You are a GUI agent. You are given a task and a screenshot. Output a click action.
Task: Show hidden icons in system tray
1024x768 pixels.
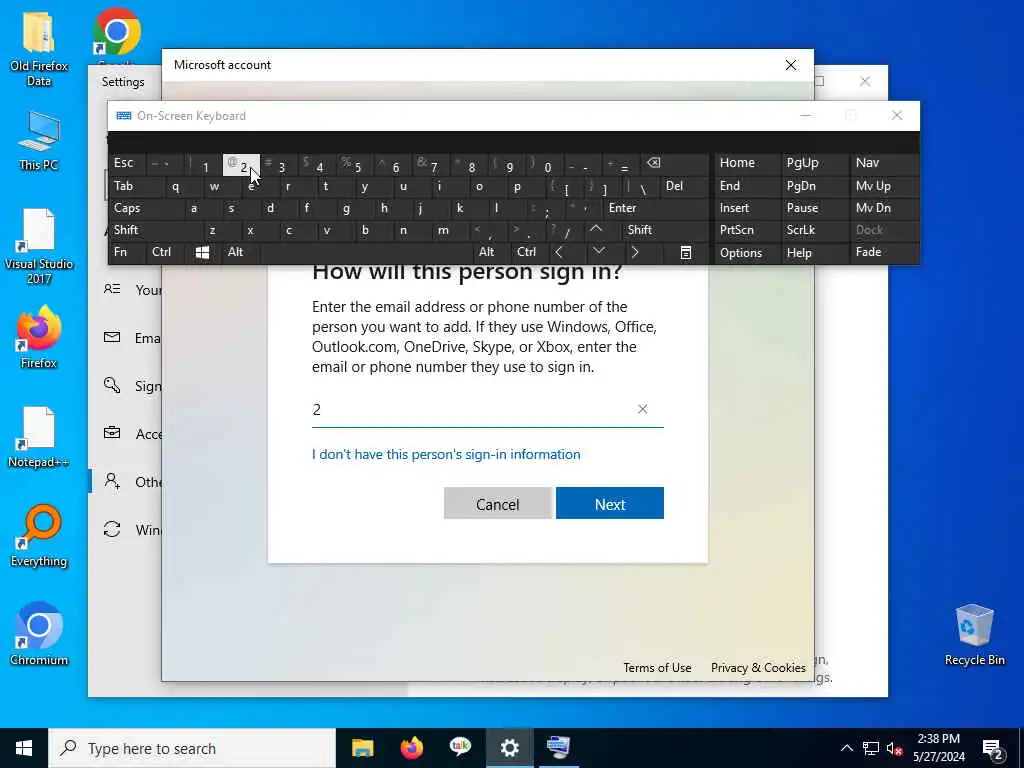846,748
